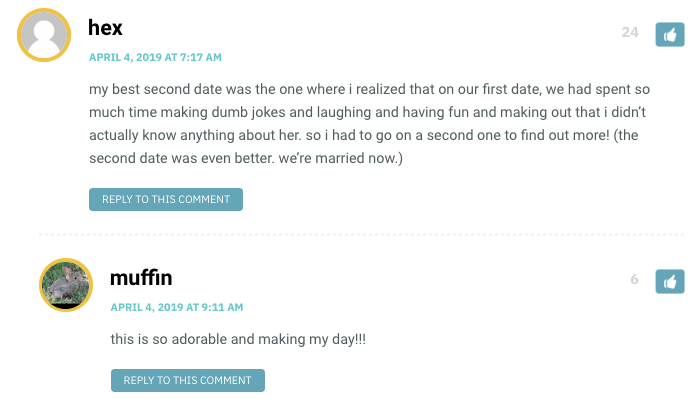Open muffin's rabbit profile picture

coord(66,285)
